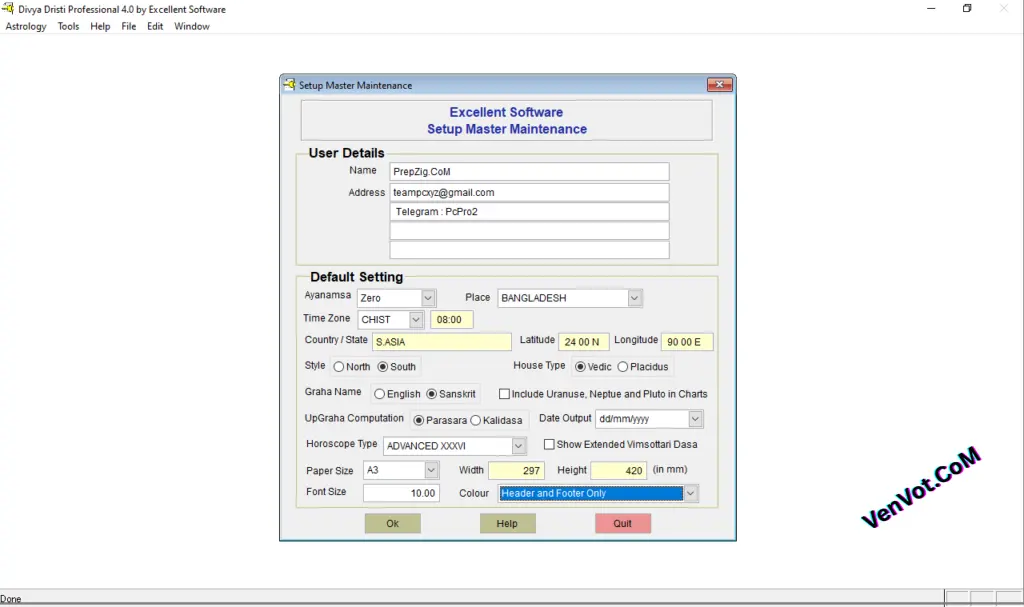Click the address line with Telegram : PcPro2
Image resolution: width=1024 pixels, height=607 pixels.
coord(529,212)
